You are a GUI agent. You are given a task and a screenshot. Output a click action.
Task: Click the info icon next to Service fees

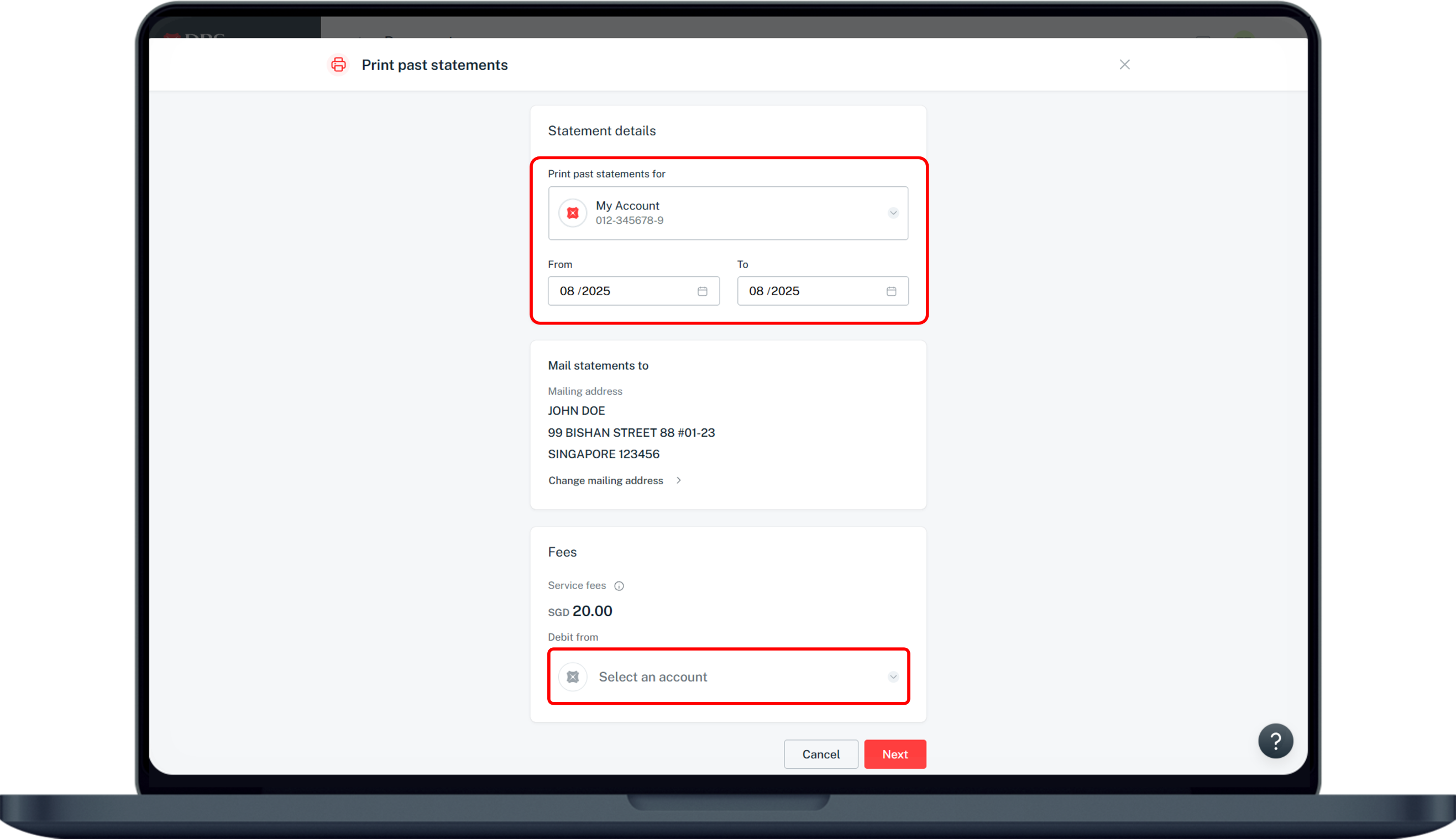click(620, 585)
